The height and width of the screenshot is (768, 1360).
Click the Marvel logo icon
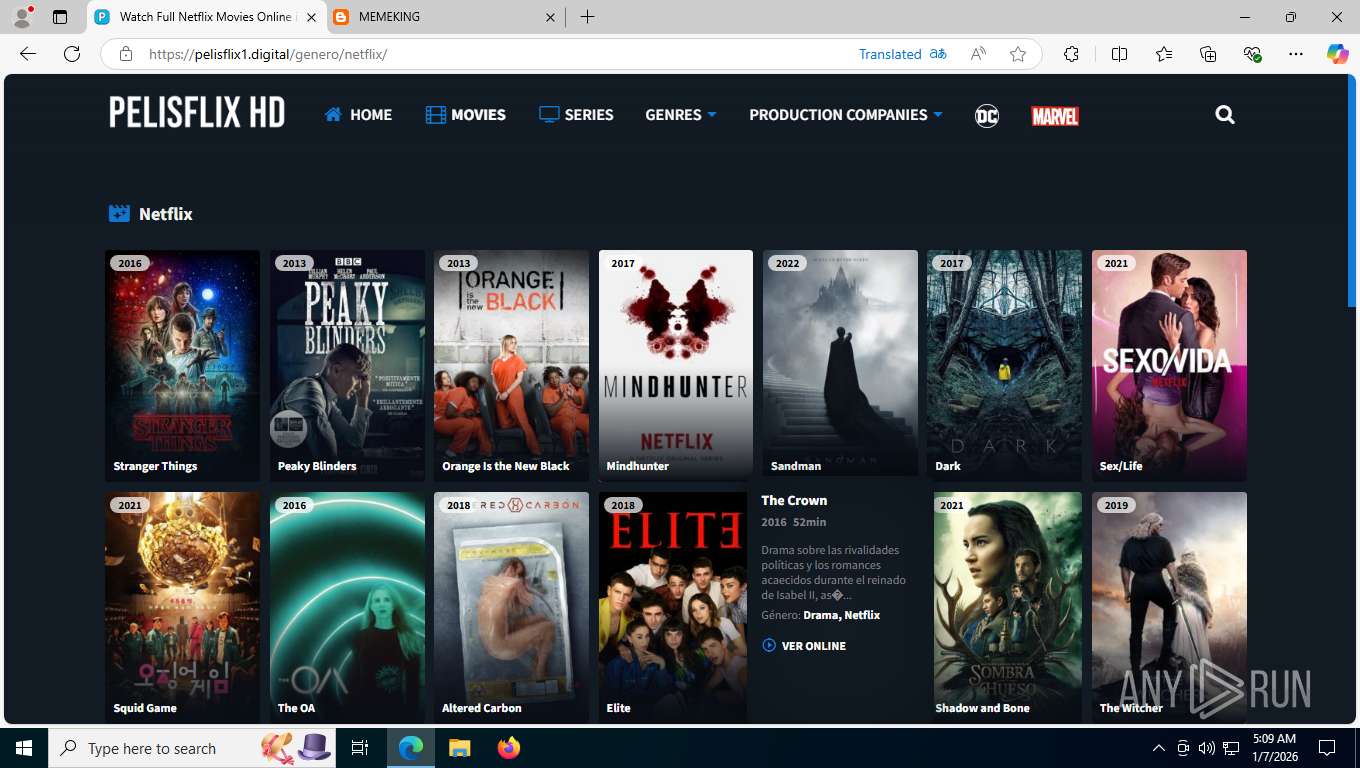pos(1055,116)
